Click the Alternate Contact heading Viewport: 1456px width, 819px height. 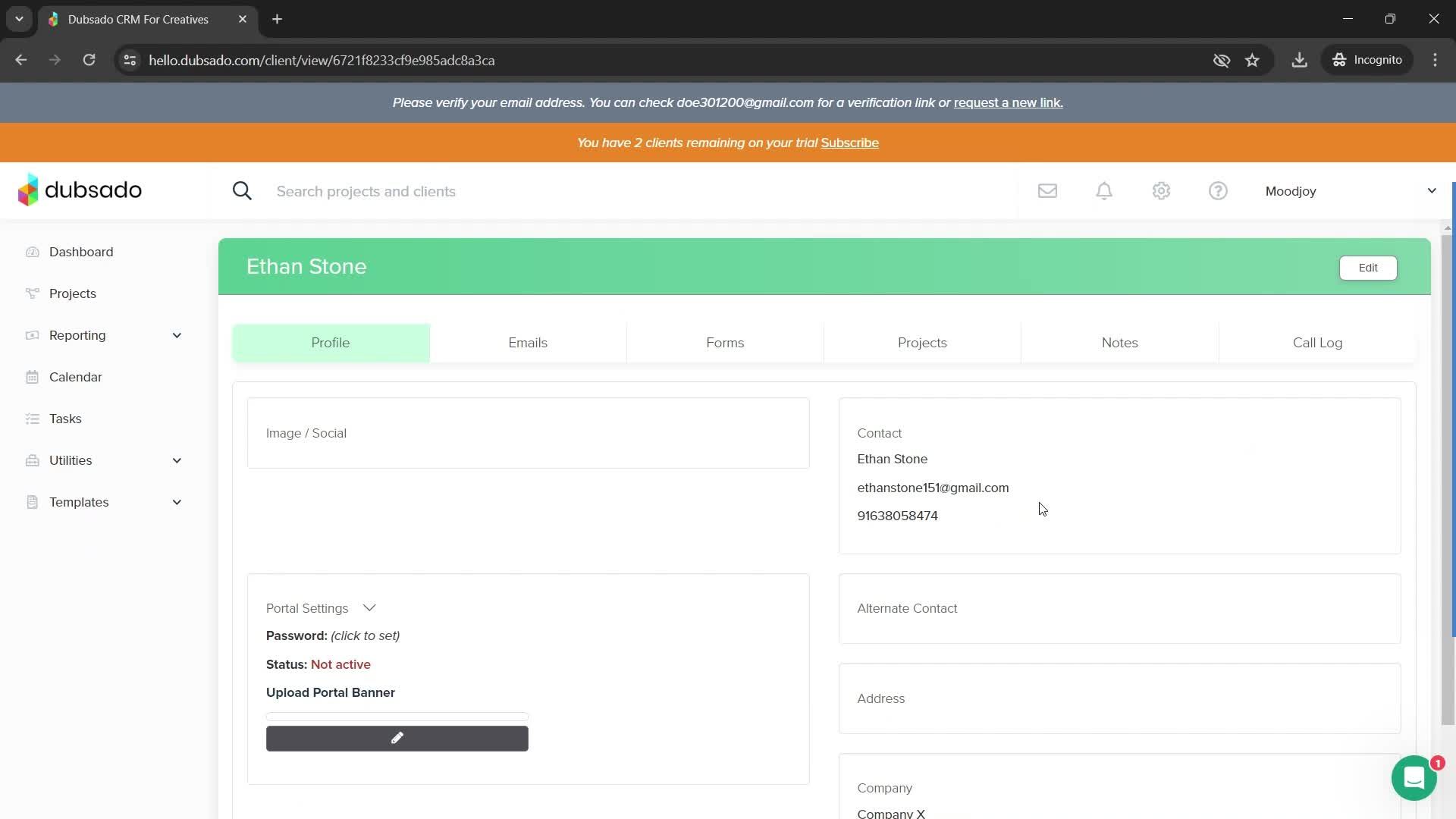point(907,608)
